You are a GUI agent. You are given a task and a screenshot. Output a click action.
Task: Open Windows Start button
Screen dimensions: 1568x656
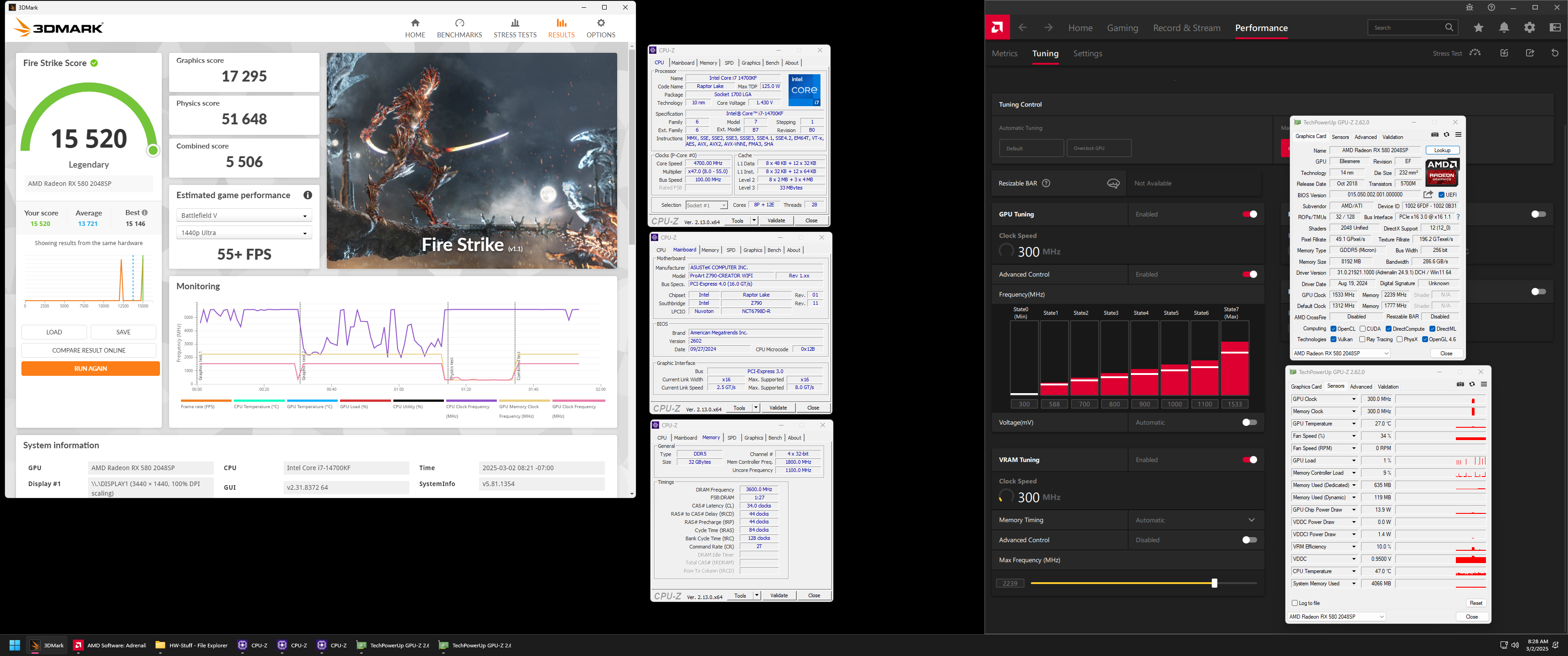tap(15, 645)
